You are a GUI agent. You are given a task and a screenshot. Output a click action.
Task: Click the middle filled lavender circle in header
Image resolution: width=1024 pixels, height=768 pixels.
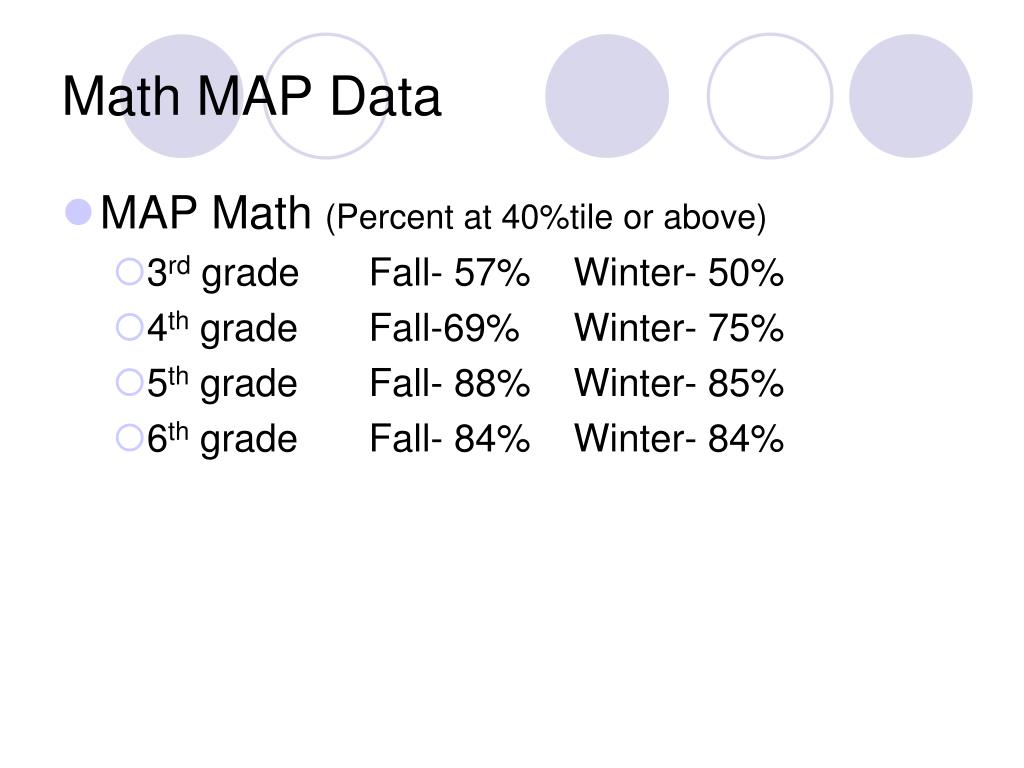[607, 96]
